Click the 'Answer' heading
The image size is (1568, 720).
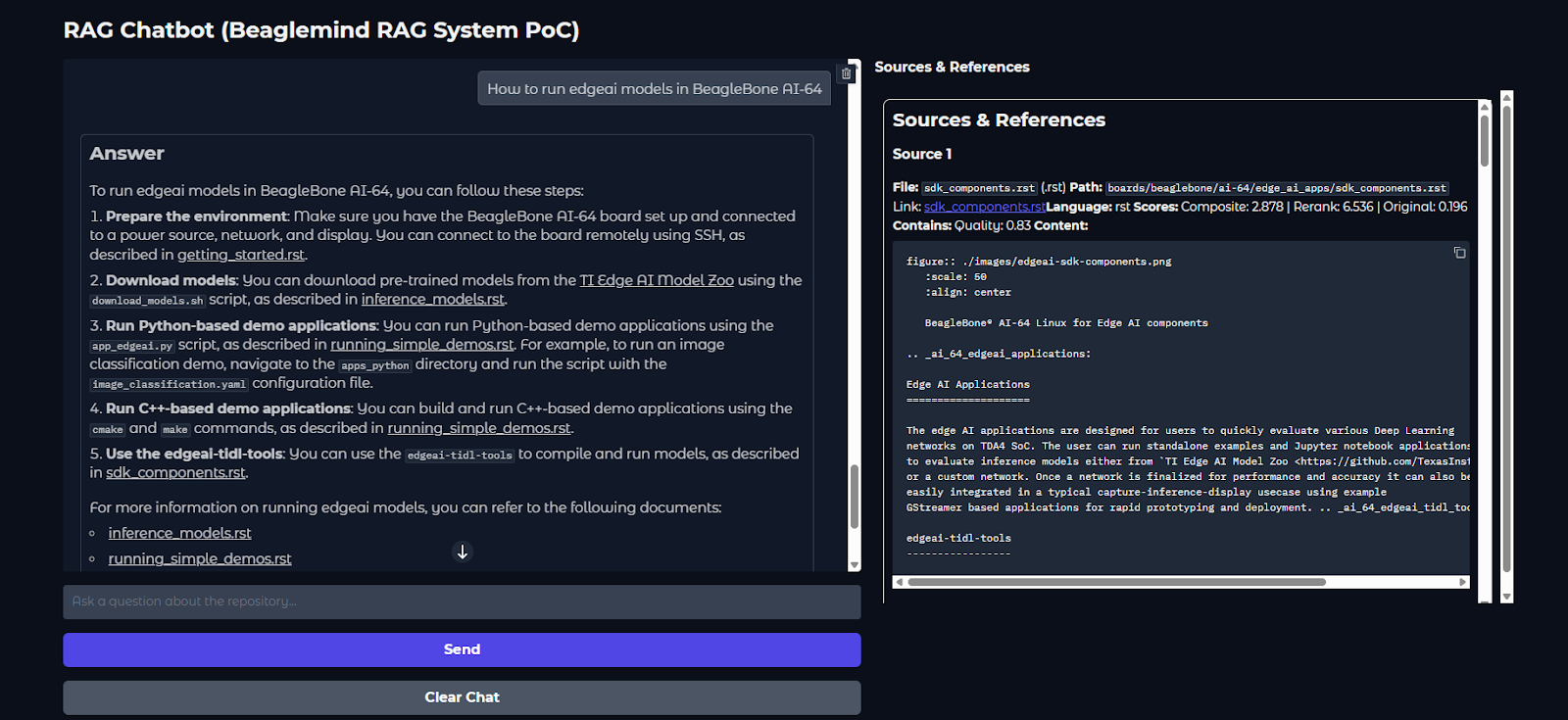click(126, 154)
